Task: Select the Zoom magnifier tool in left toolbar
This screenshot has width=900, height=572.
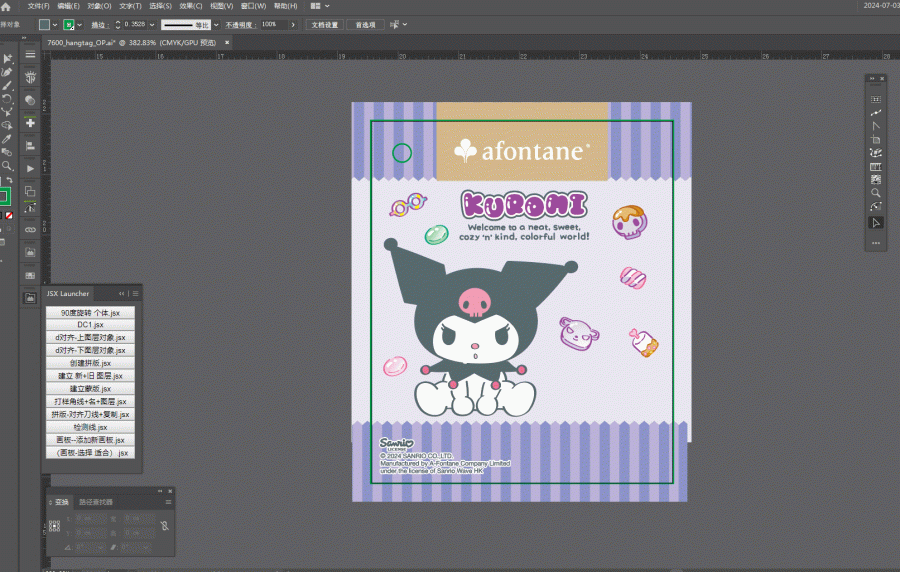Action: click(x=7, y=166)
